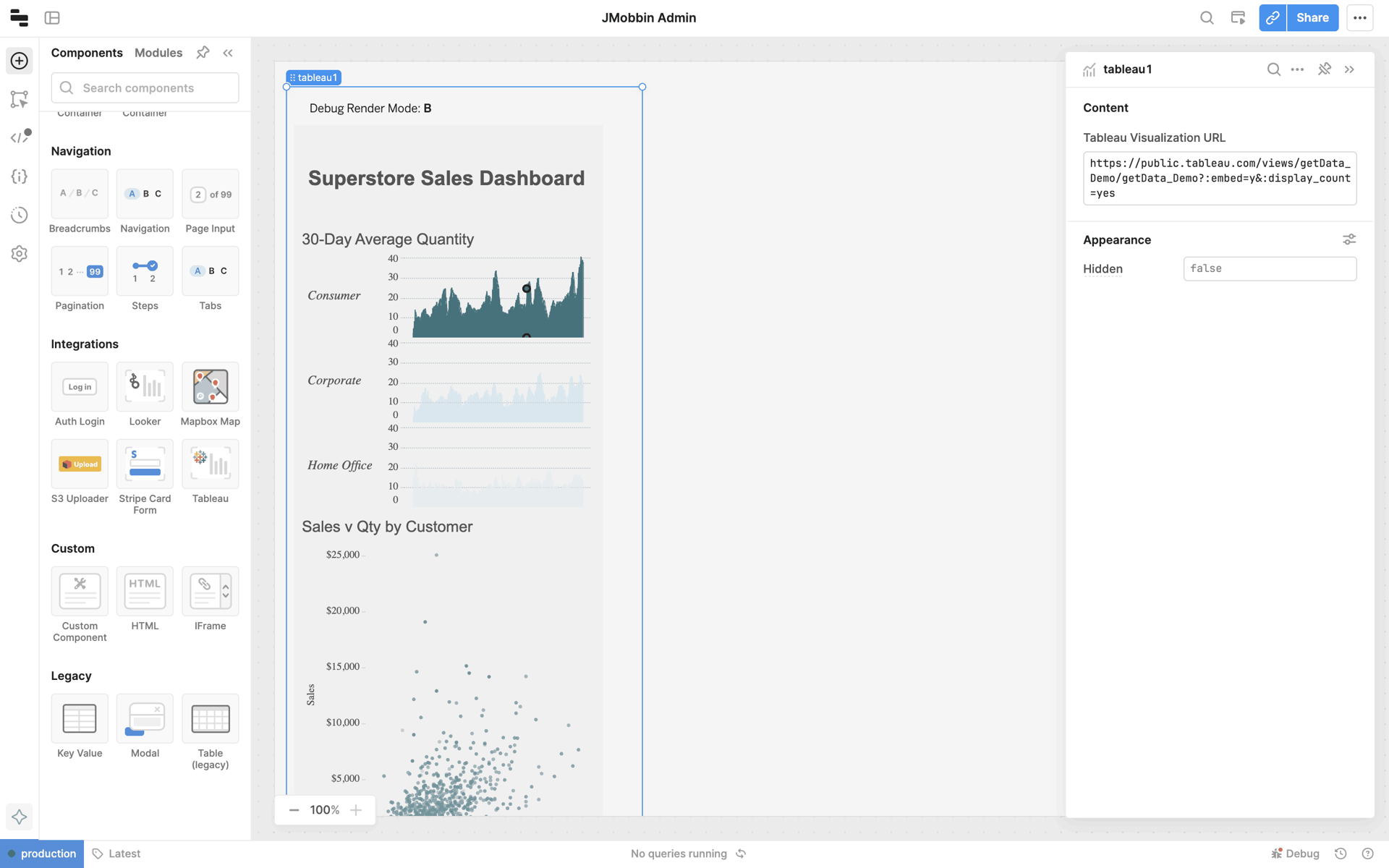Open the production environment selector
Screen dimensions: 1389x868
point(42,854)
